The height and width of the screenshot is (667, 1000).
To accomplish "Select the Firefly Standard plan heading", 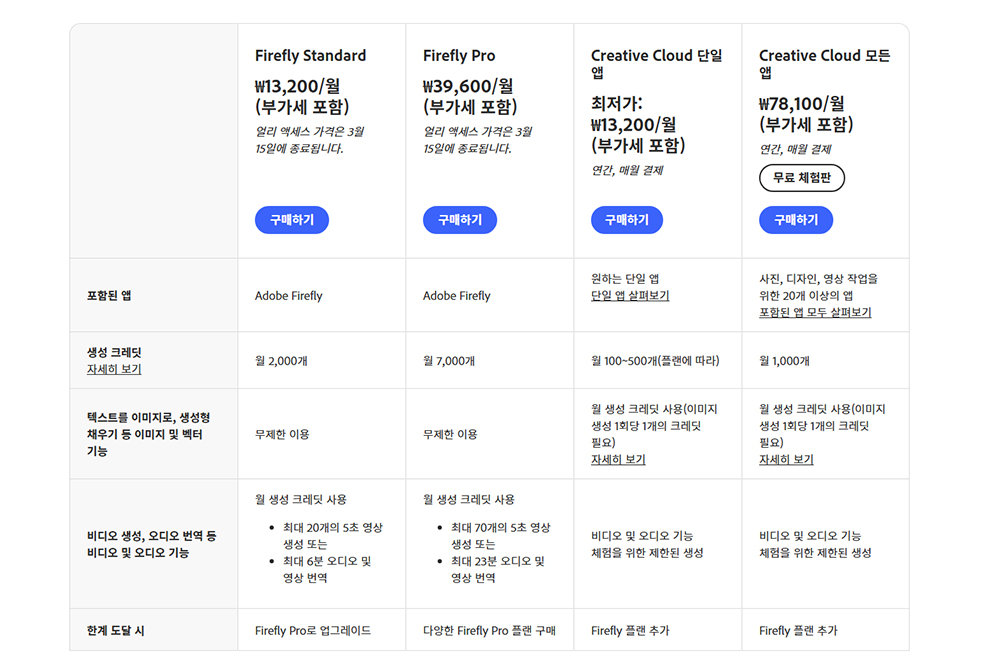I will (x=310, y=56).
